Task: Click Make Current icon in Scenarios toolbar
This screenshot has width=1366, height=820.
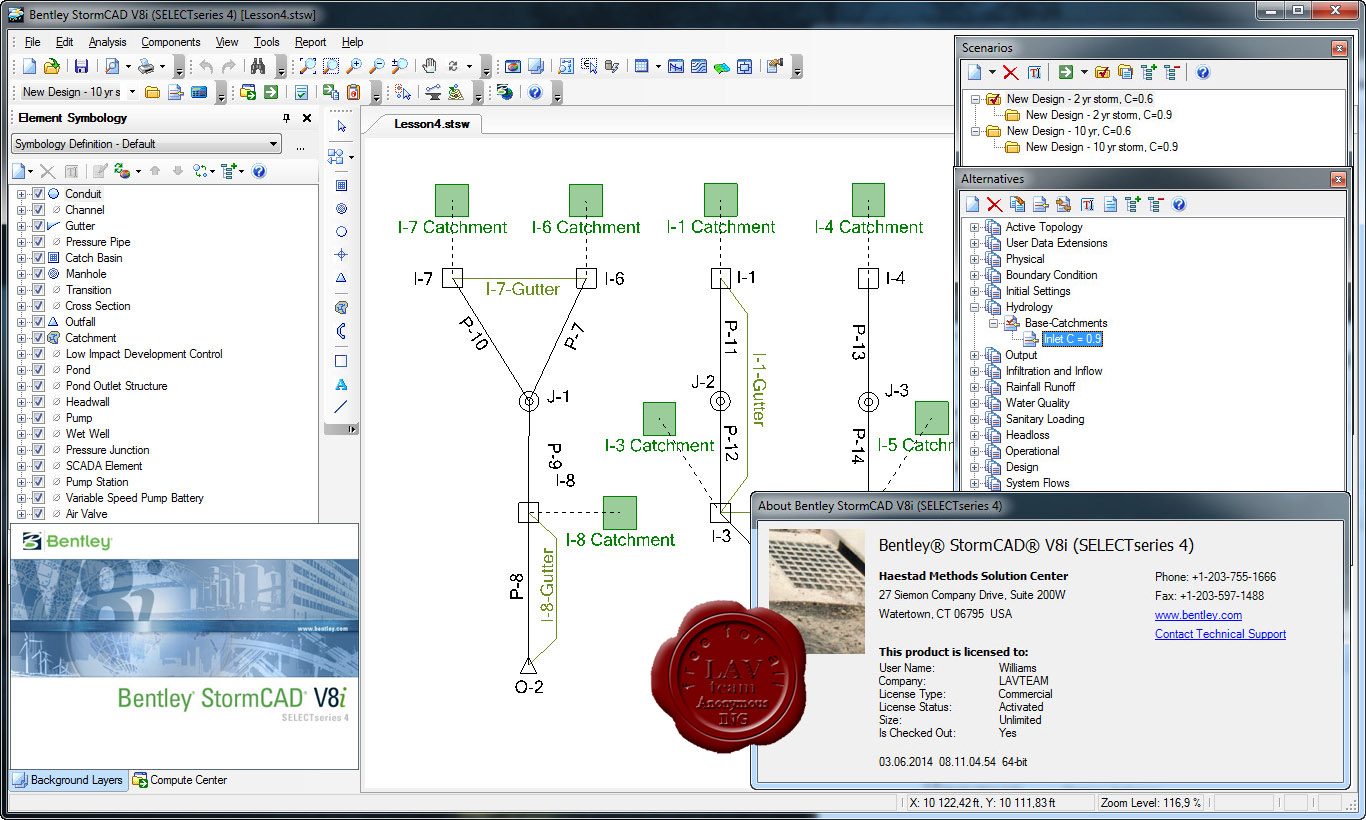Action: point(1103,72)
